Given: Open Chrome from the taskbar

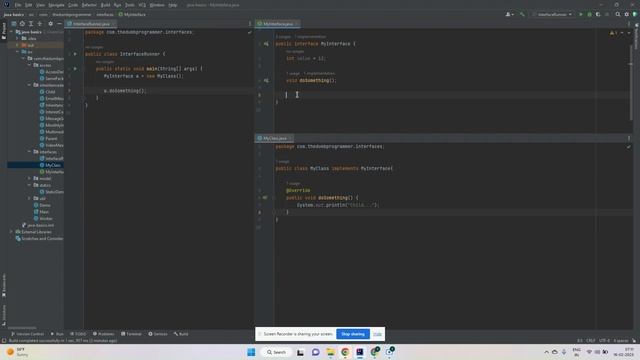Looking at the screenshot, I should (x=345, y=352).
